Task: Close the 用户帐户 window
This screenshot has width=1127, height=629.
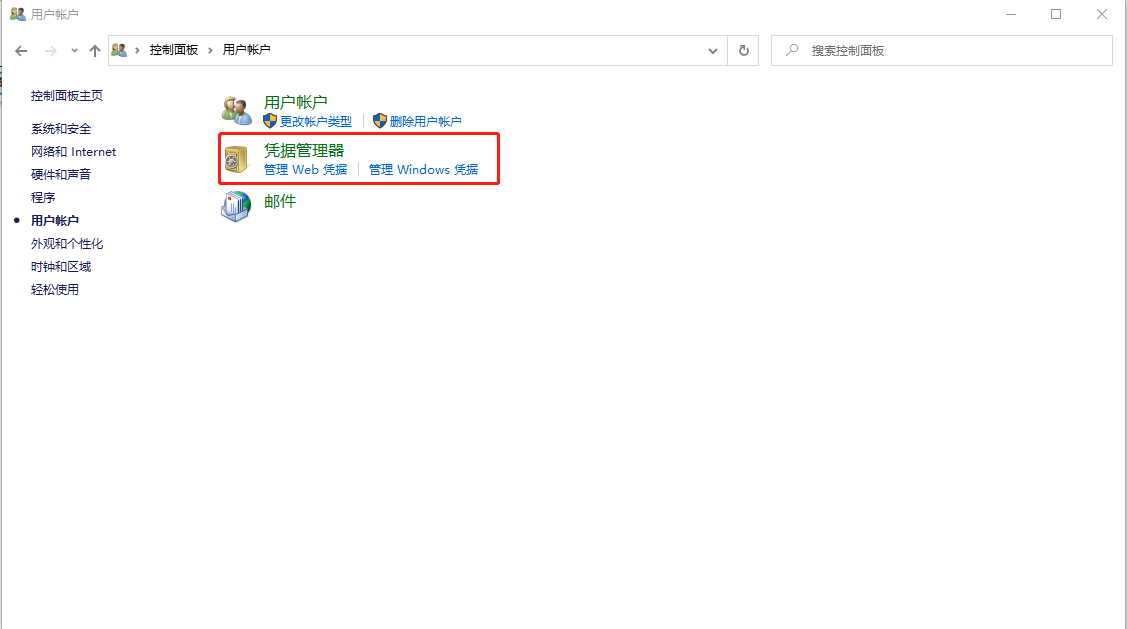Action: (1102, 14)
